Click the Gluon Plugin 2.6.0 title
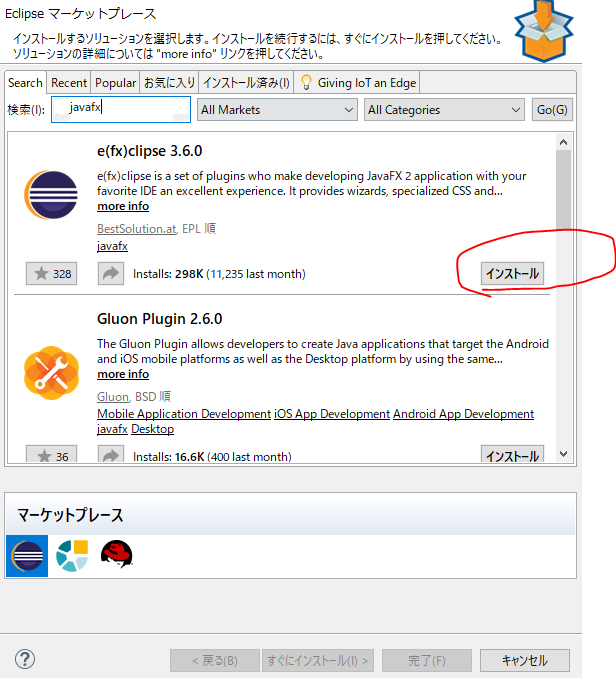616x678 pixels. click(x=160, y=319)
